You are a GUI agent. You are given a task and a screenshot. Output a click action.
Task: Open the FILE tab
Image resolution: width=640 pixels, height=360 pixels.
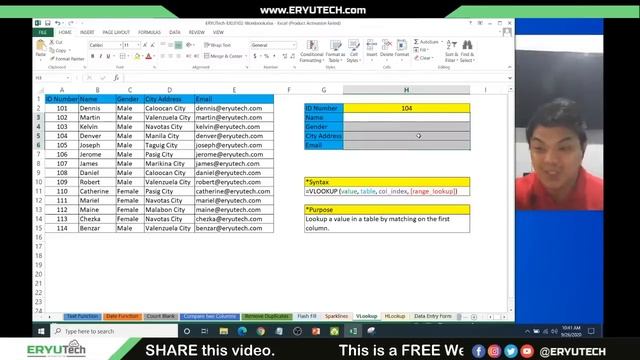pyautogui.click(x=42, y=32)
